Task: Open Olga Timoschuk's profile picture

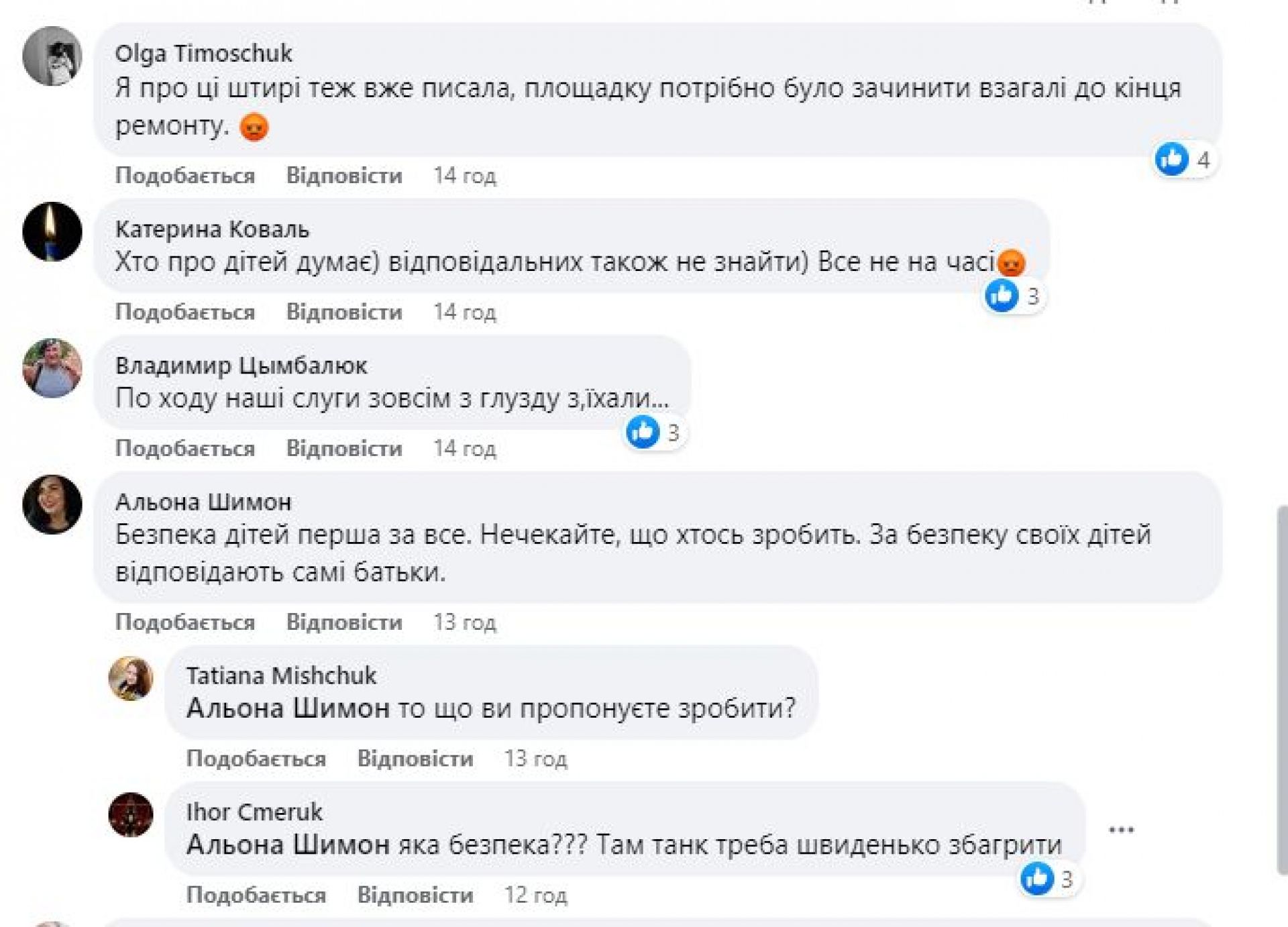Action: pos(52,56)
